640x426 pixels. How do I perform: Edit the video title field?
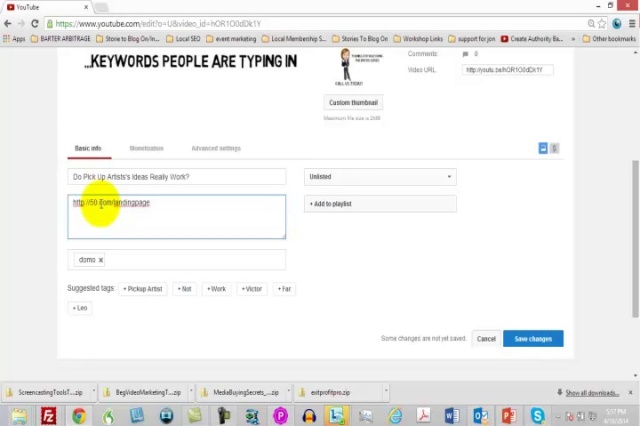pos(177,177)
